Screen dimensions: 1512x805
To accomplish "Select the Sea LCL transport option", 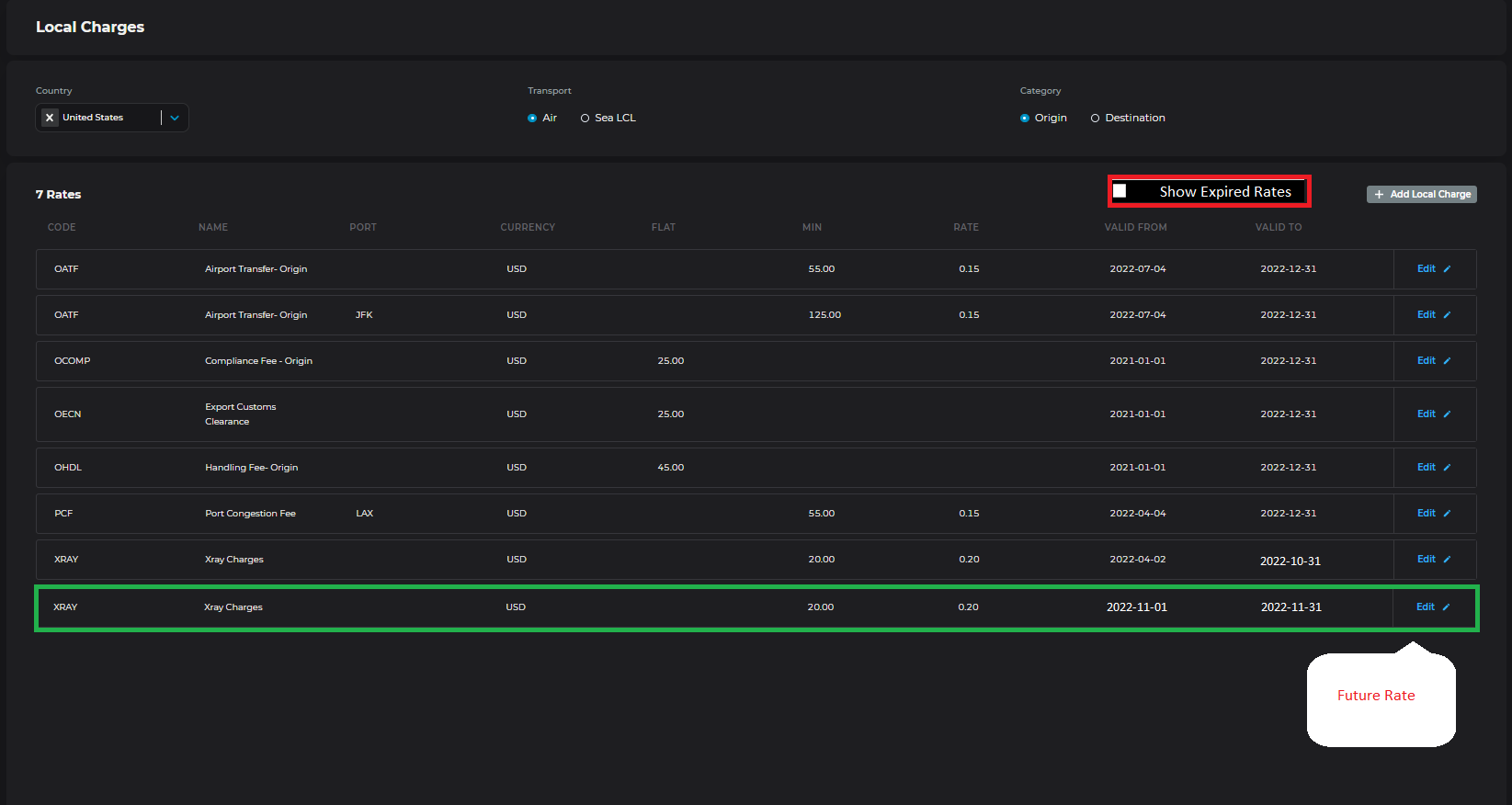I will click(x=585, y=119).
